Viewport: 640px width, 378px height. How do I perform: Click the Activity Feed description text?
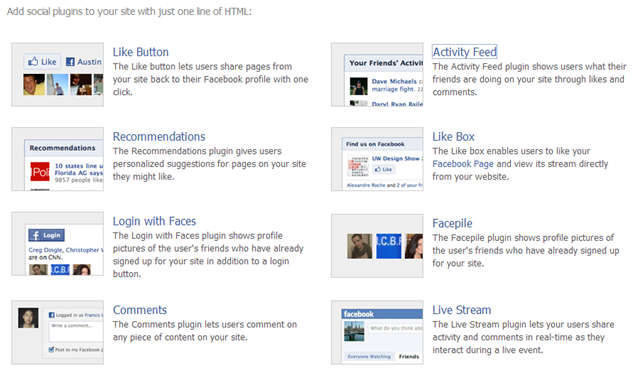[529, 79]
